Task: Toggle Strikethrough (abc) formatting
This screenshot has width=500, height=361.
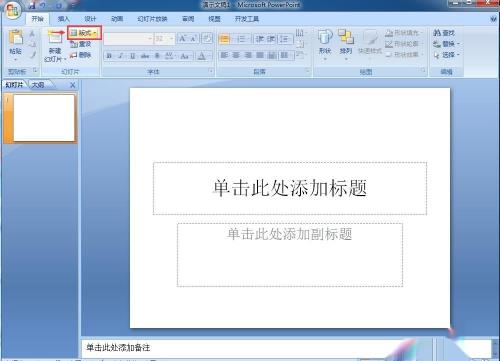Action: tap(145, 56)
